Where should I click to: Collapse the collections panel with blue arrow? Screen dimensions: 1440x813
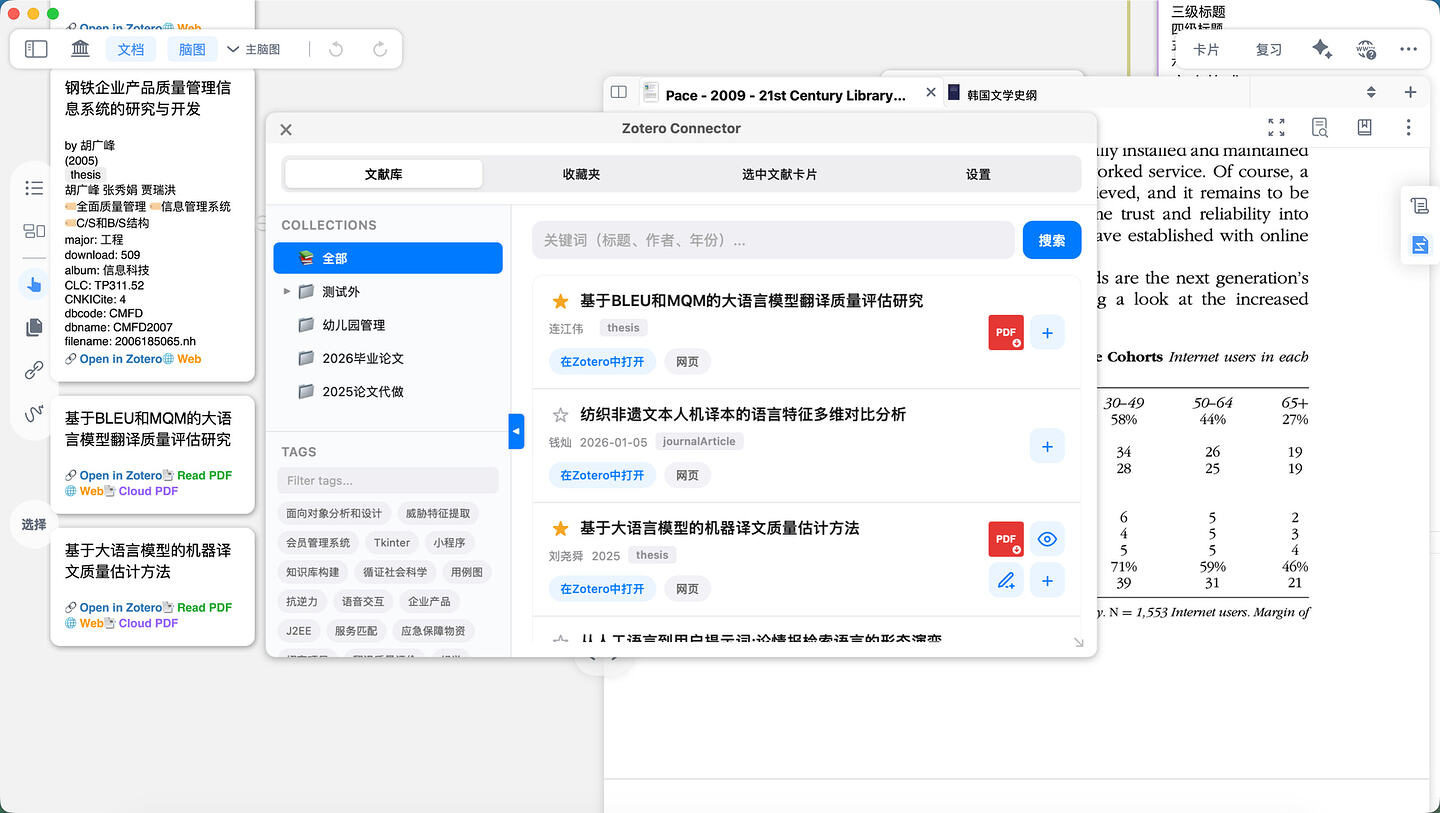tap(516, 431)
